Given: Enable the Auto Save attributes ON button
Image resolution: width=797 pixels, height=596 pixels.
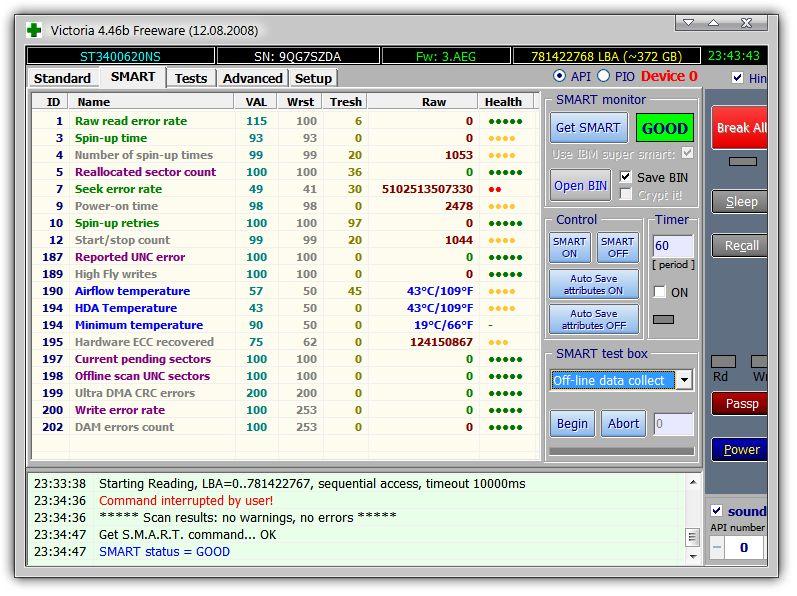Looking at the screenshot, I should coord(594,285).
